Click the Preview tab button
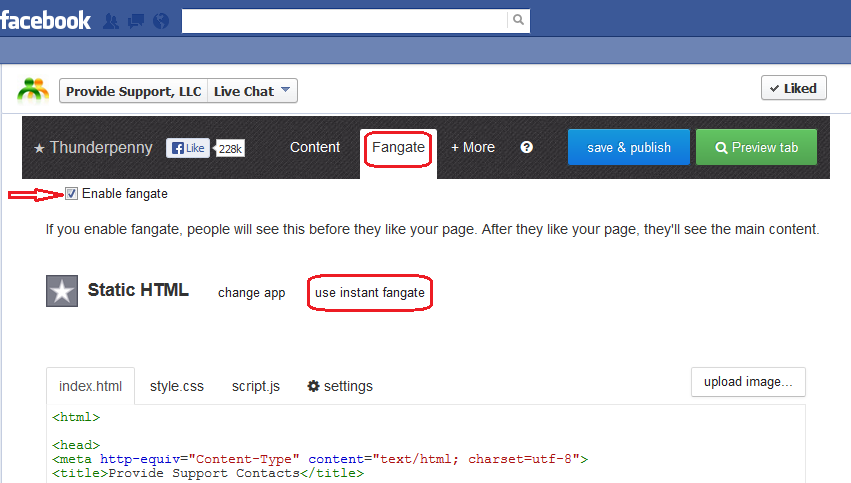The height and width of the screenshot is (483, 851). [x=757, y=147]
